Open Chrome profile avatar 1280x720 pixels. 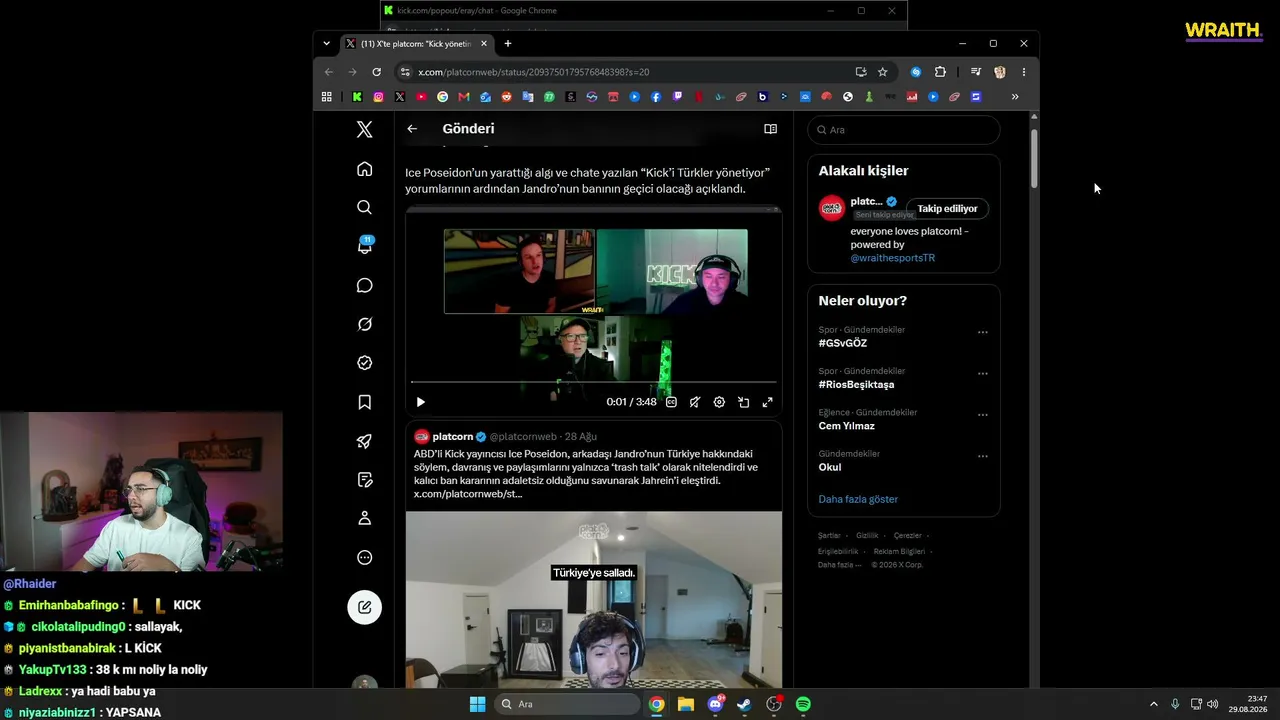tap(999, 72)
